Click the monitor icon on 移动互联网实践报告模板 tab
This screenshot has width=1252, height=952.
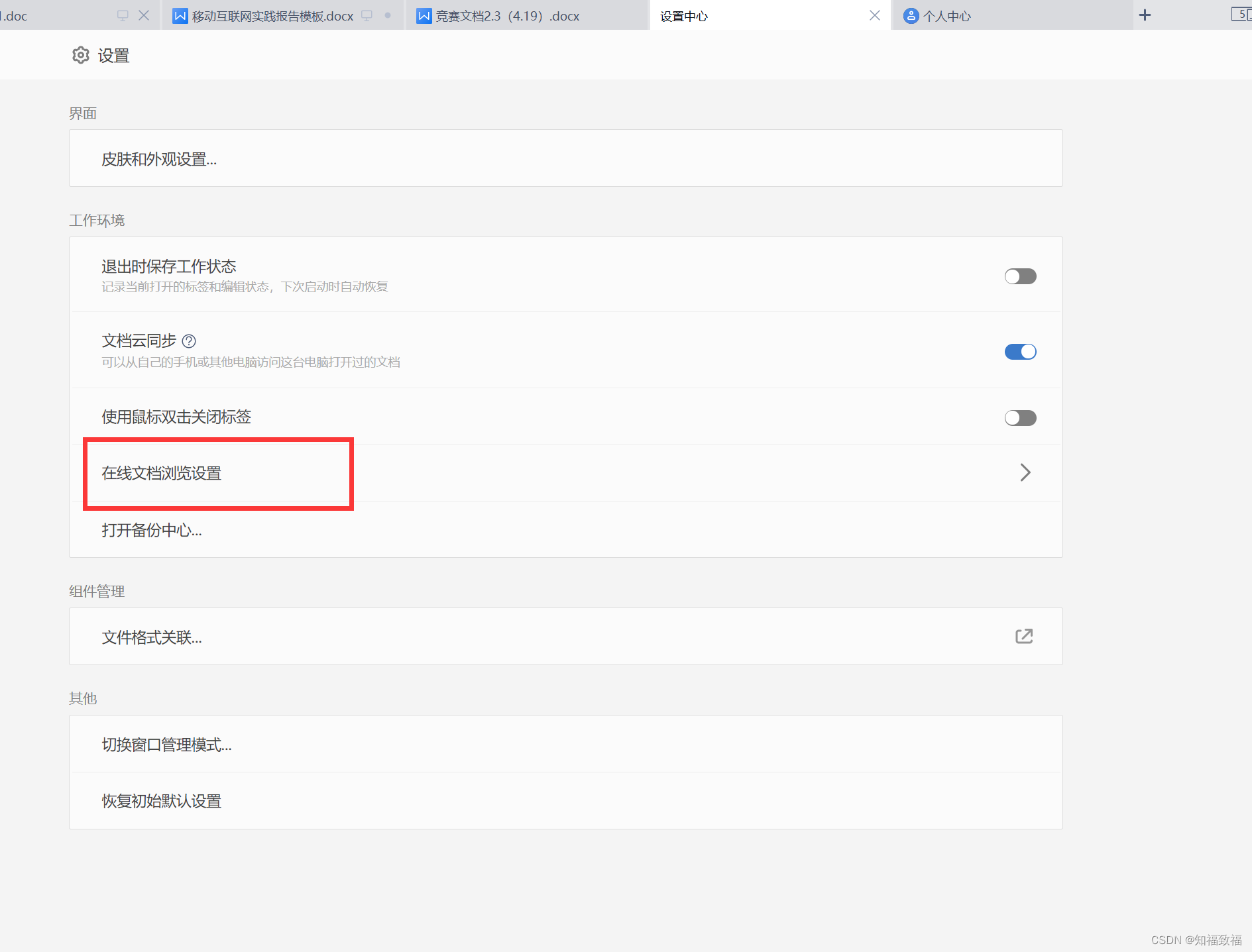click(367, 16)
